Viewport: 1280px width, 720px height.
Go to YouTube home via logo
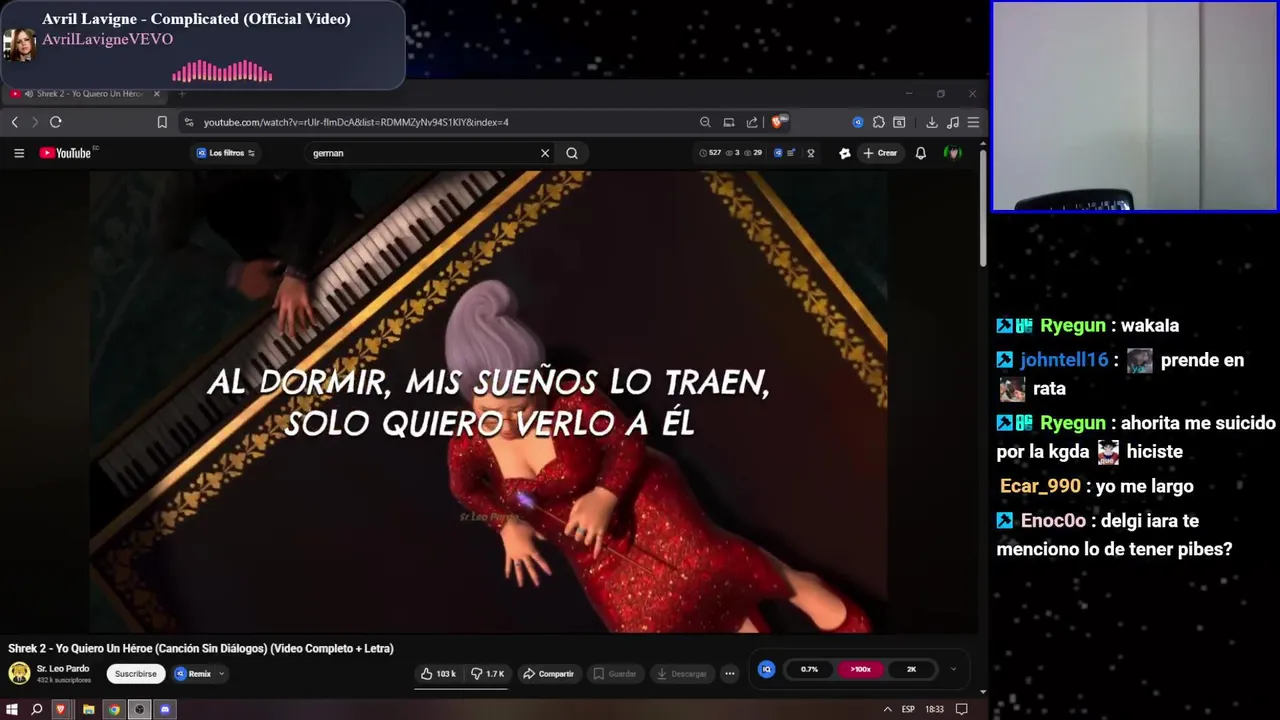click(66, 153)
